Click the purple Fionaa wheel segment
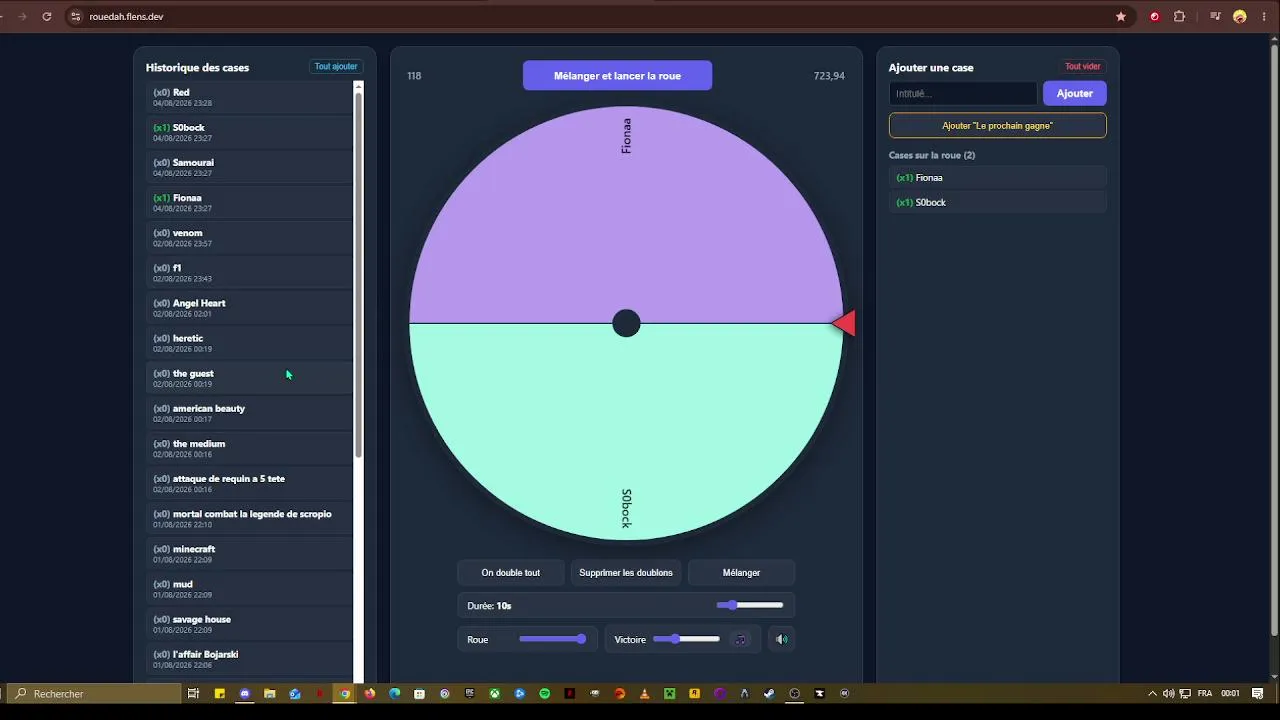Image resolution: width=1280 pixels, height=720 pixels. coord(626,215)
